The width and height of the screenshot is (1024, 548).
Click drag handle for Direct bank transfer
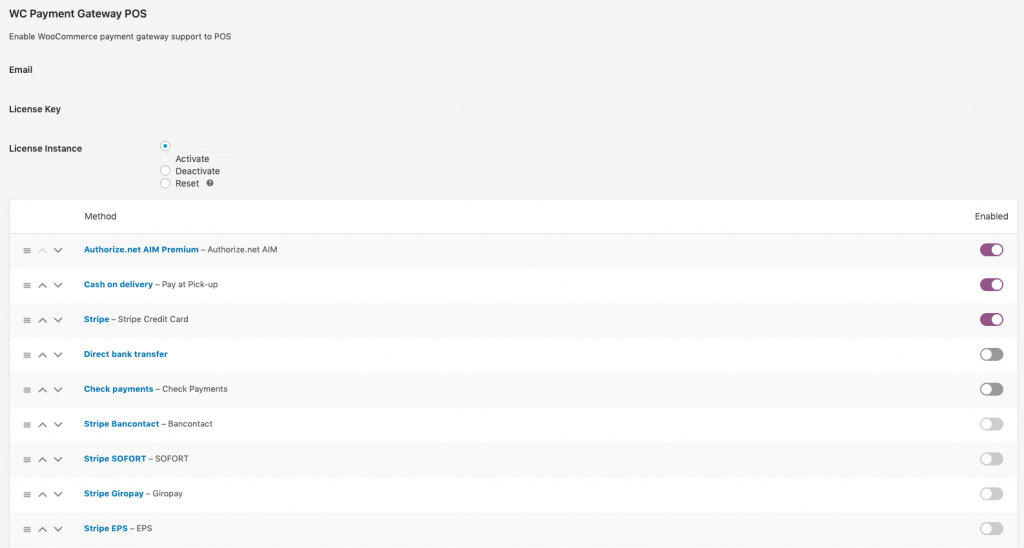pos(27,355)
